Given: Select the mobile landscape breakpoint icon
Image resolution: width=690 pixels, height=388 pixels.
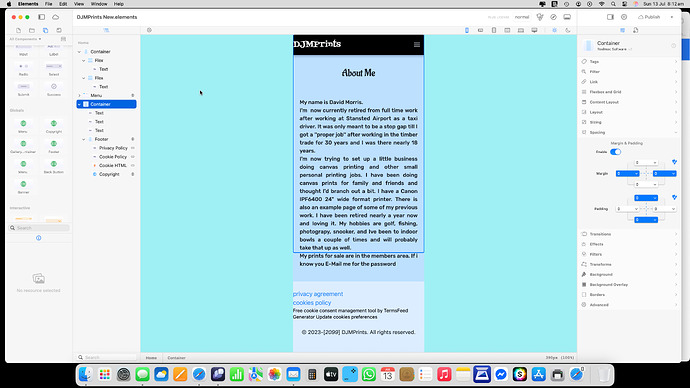Looking at the screenshot, I should pos(481,30).
